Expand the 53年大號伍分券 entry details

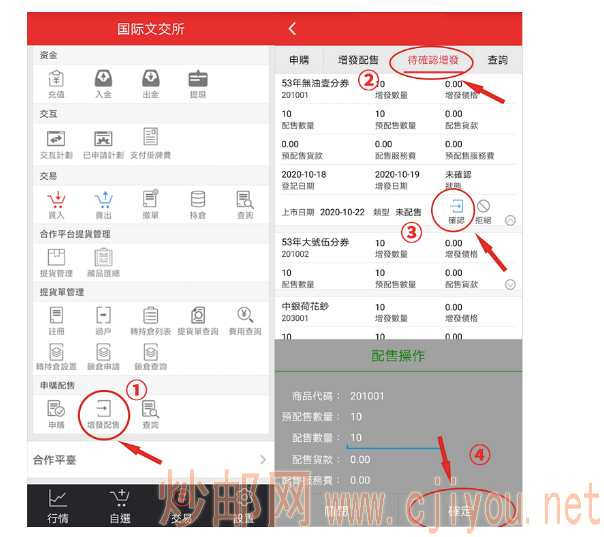point(511,284)
